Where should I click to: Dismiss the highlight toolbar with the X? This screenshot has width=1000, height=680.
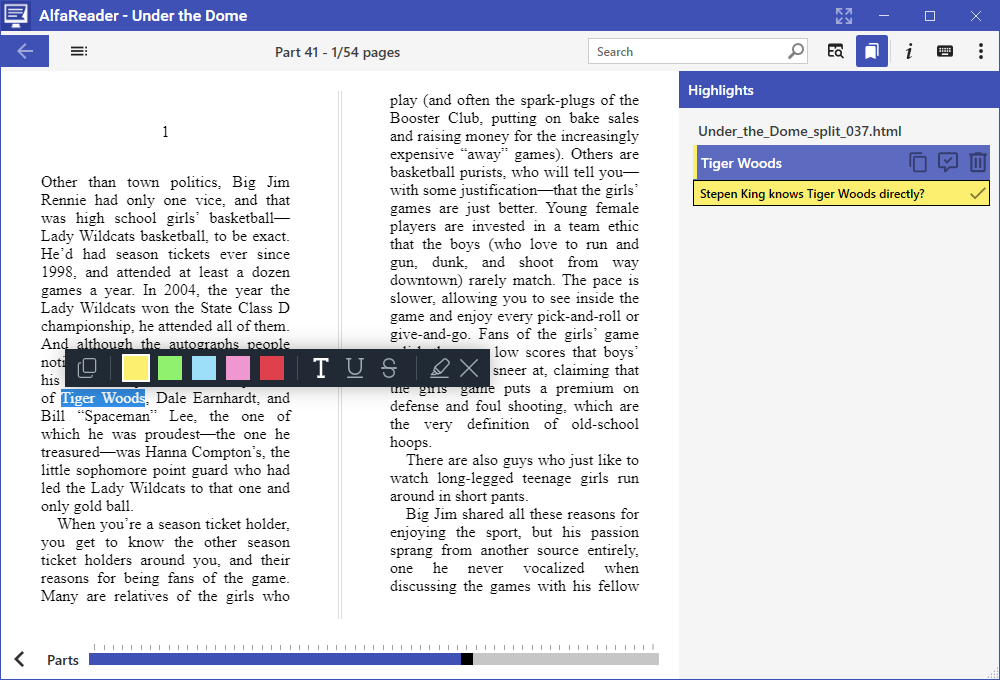point(469,368)
